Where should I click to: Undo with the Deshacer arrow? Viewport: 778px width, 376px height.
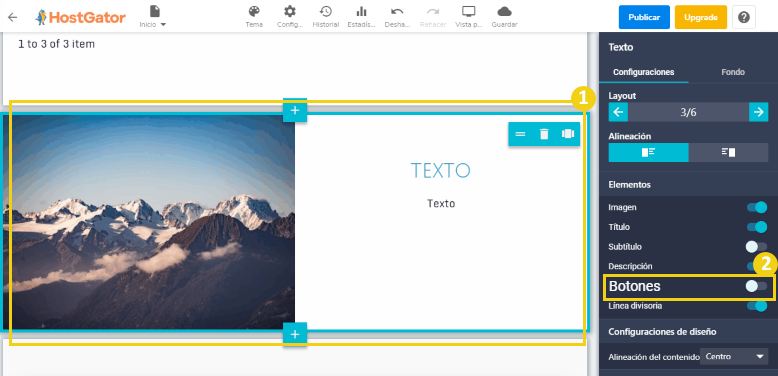click(397, 16)
